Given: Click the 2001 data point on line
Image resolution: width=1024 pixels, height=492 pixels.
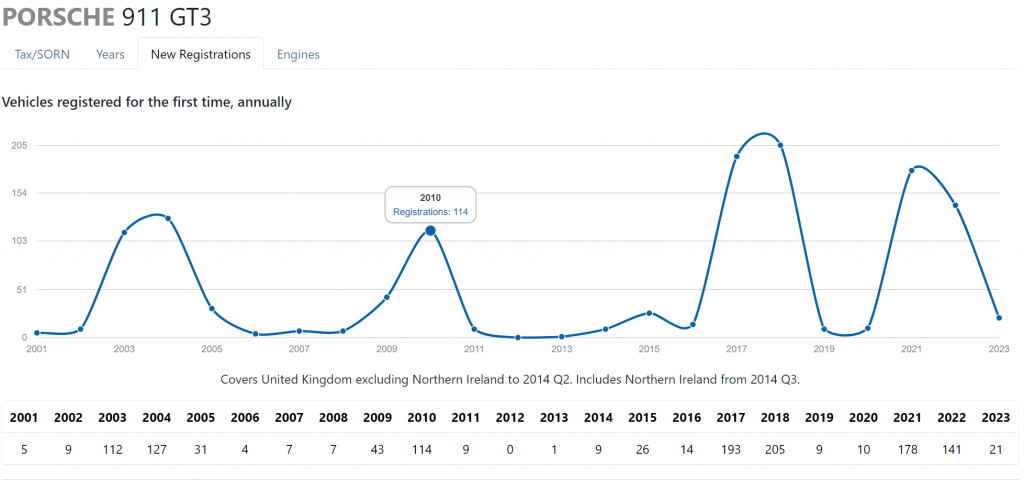Looking at the screenshot, I should coord(37,333).
